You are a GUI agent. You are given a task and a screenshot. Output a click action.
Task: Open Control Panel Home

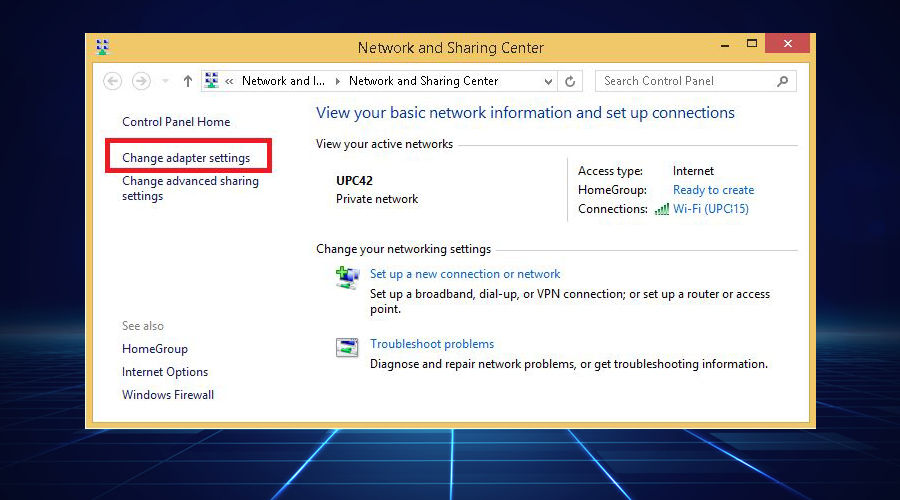tap(176, 122)
